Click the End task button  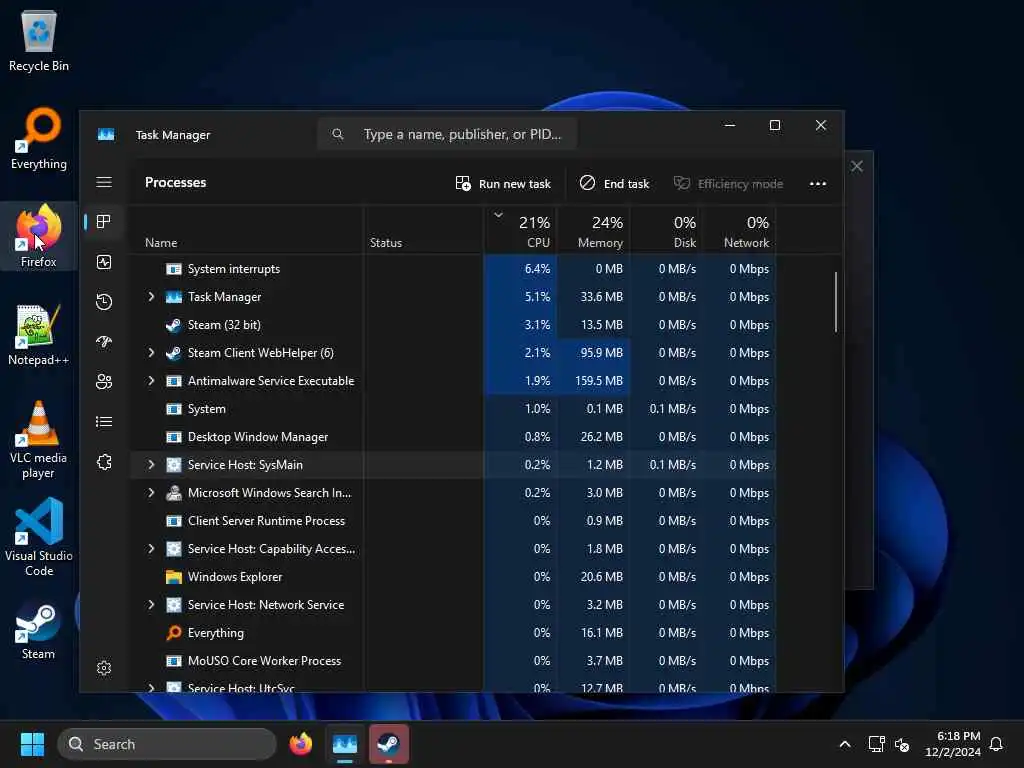(615, 184)
